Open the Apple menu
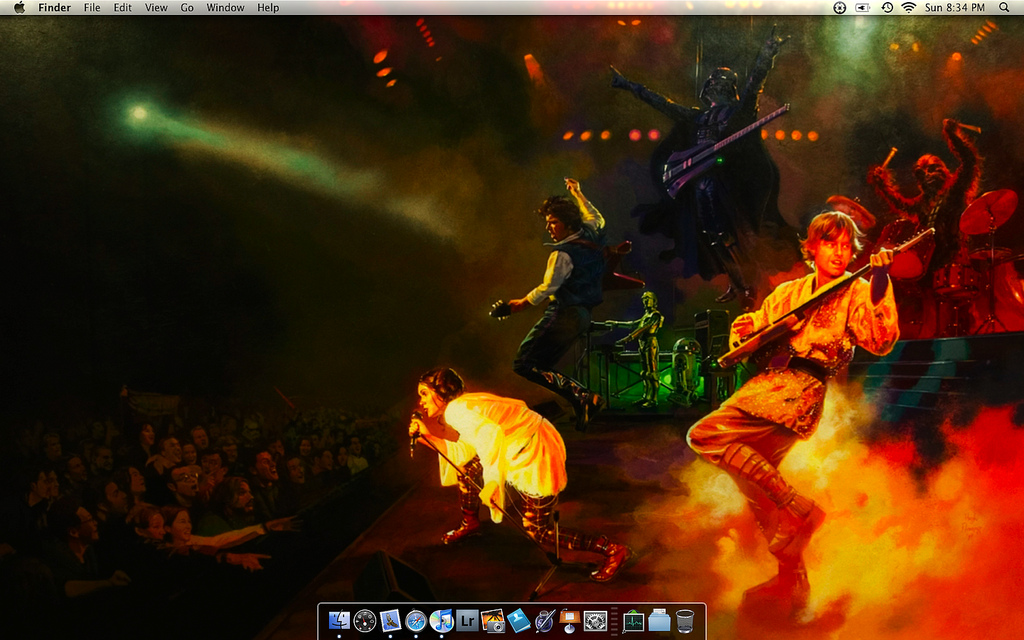This screenshot has height=640, width=1024. coord(20,8)
